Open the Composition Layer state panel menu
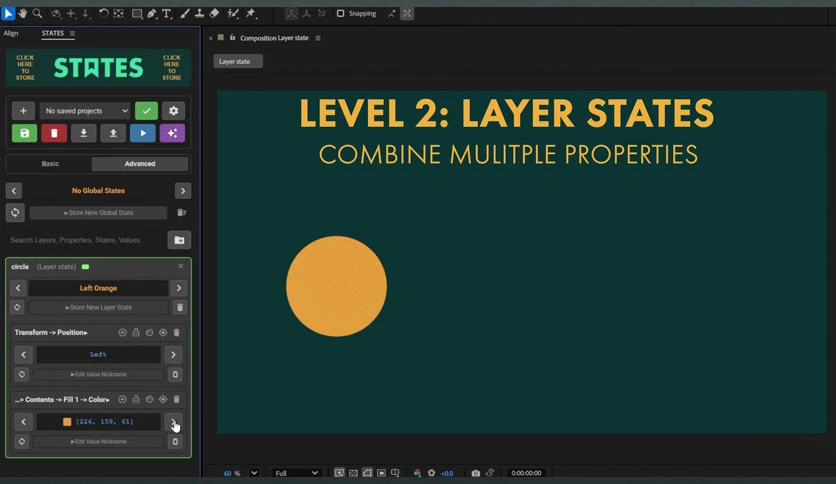The image size is (836, 484). [x=318, y=38]
